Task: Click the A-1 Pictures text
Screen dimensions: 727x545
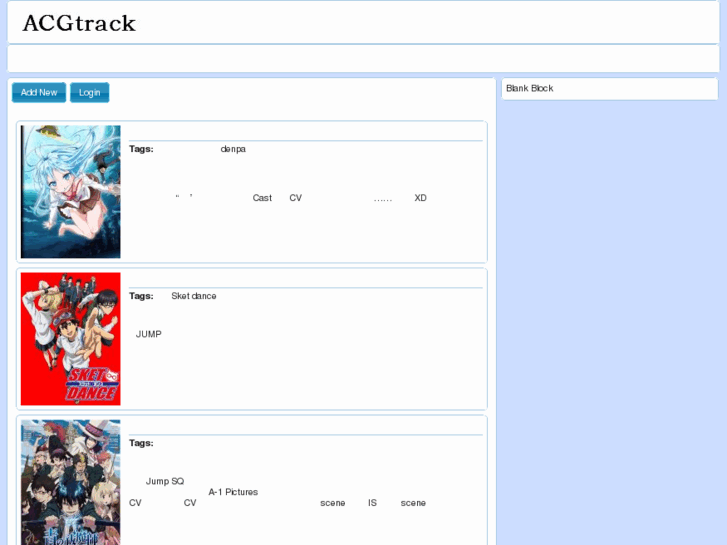Action: (233, 492)
